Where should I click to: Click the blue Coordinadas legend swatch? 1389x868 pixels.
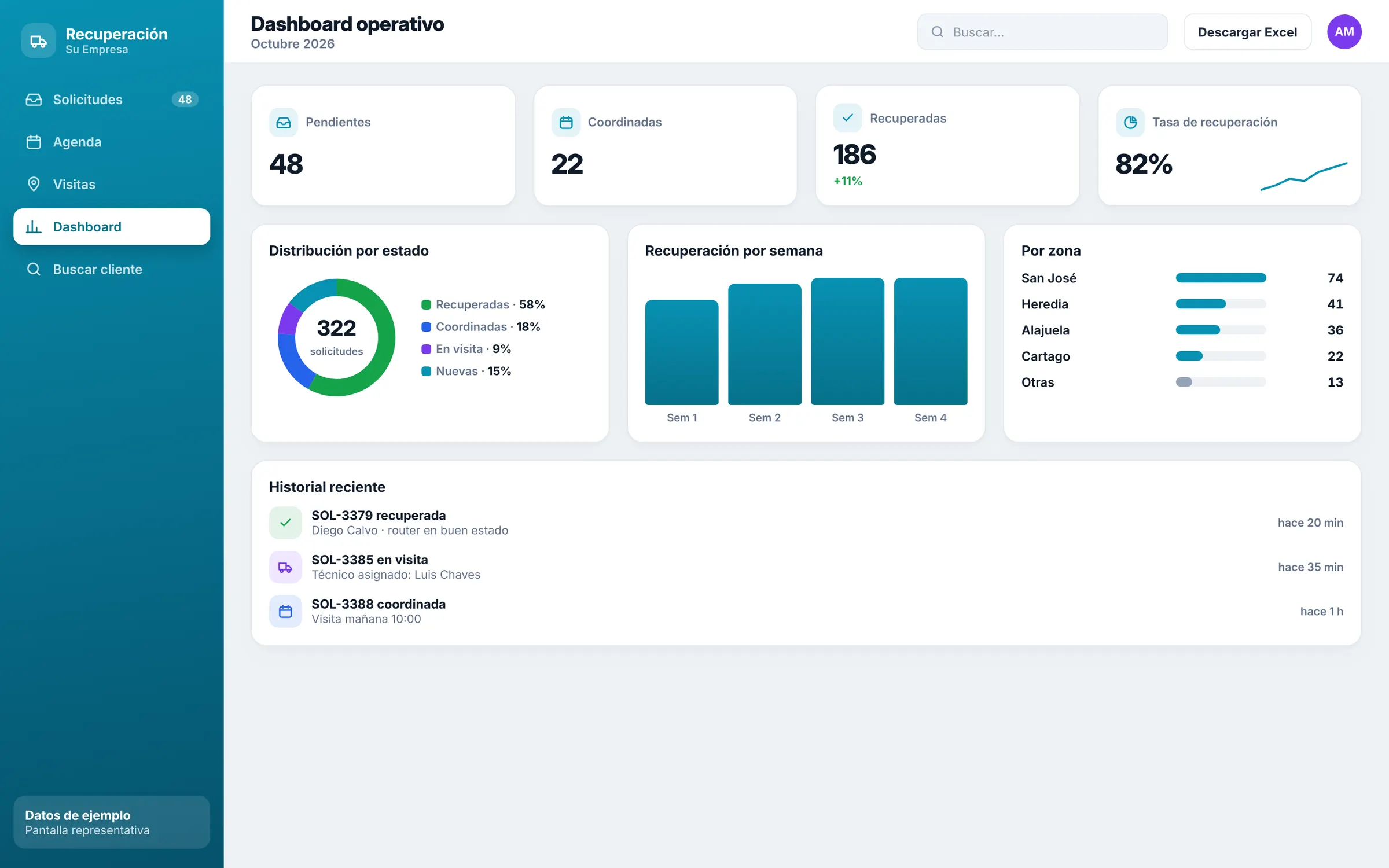[x=426, y=327]
